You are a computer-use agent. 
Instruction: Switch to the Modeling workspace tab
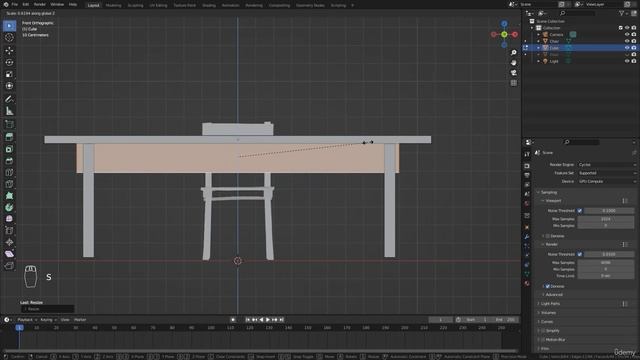click(x=113, y=5)
